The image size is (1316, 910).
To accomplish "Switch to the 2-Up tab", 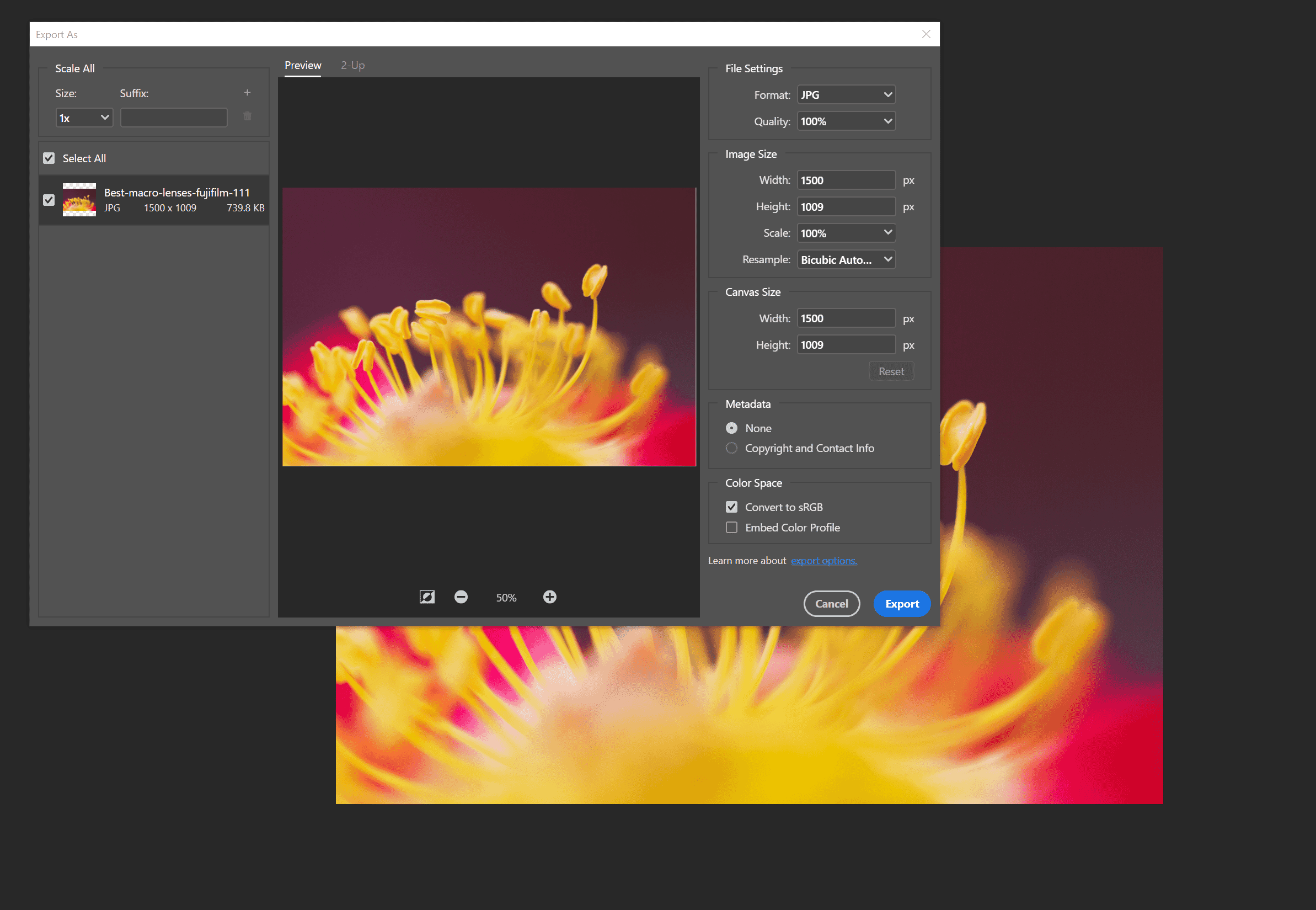I will (x=352, y=65).
